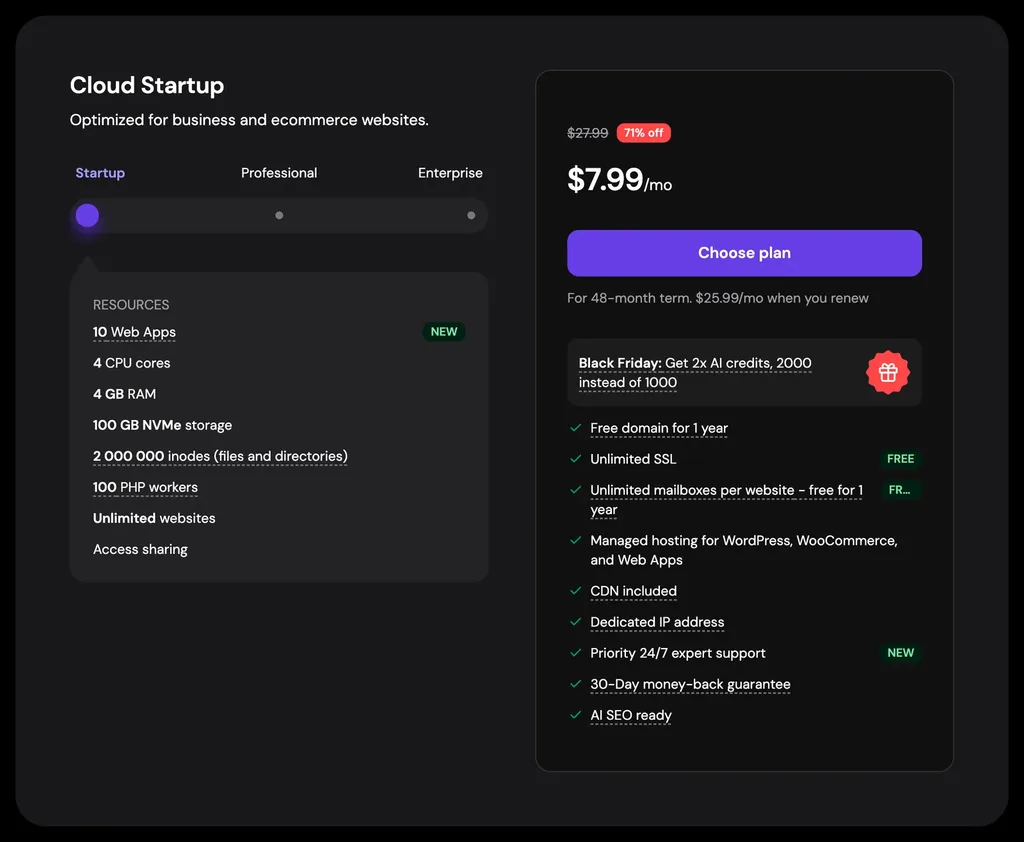Click the Cloud Startup heading

click(x=147, y=86)
